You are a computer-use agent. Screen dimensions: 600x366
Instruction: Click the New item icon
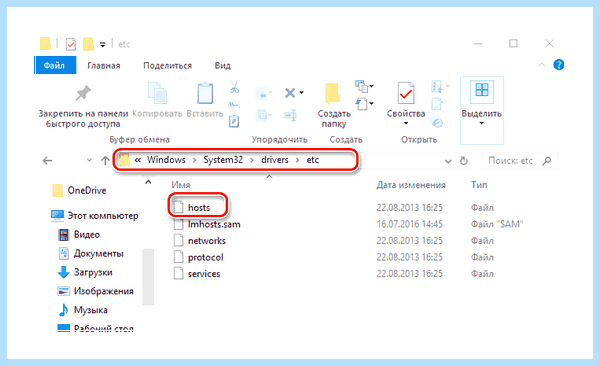point(361,86)
